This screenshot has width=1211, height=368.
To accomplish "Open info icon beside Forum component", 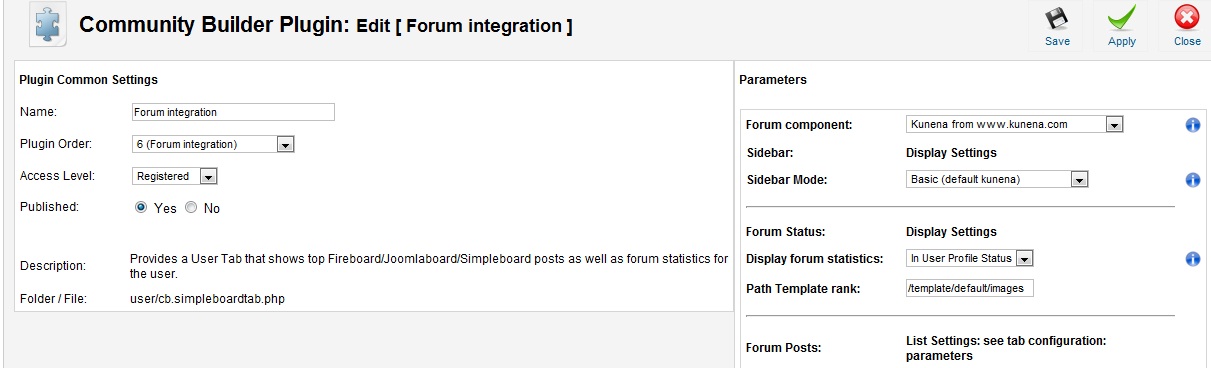I will [1192, 126].
